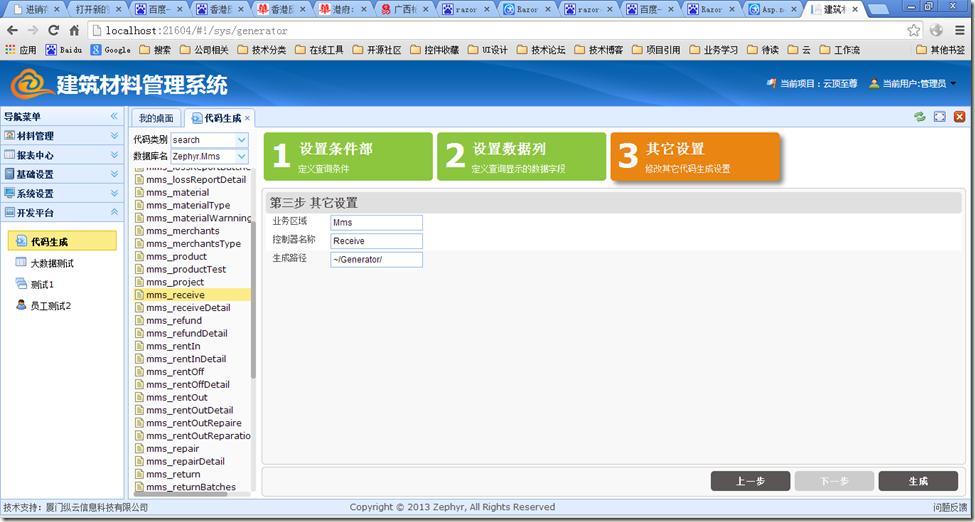Open the 数据库名 Zephyr.Mms dropdown
The width and height of the screenshot is (975, 522).
[242, 156]
